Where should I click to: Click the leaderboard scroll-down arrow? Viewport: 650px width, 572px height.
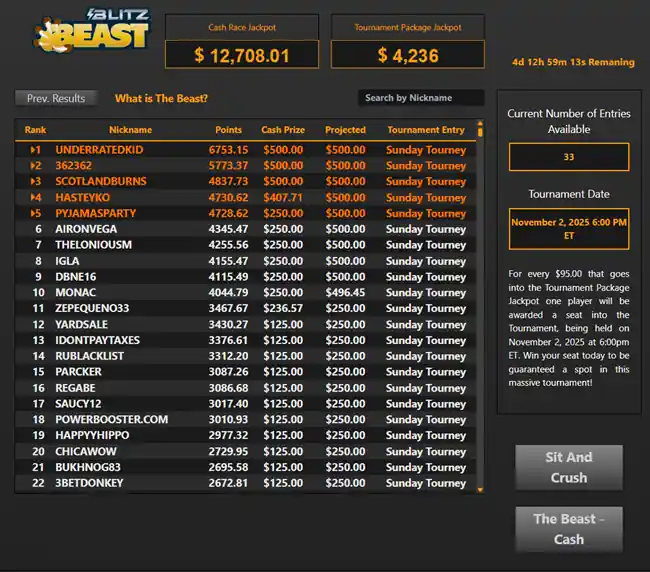point(479,488)
